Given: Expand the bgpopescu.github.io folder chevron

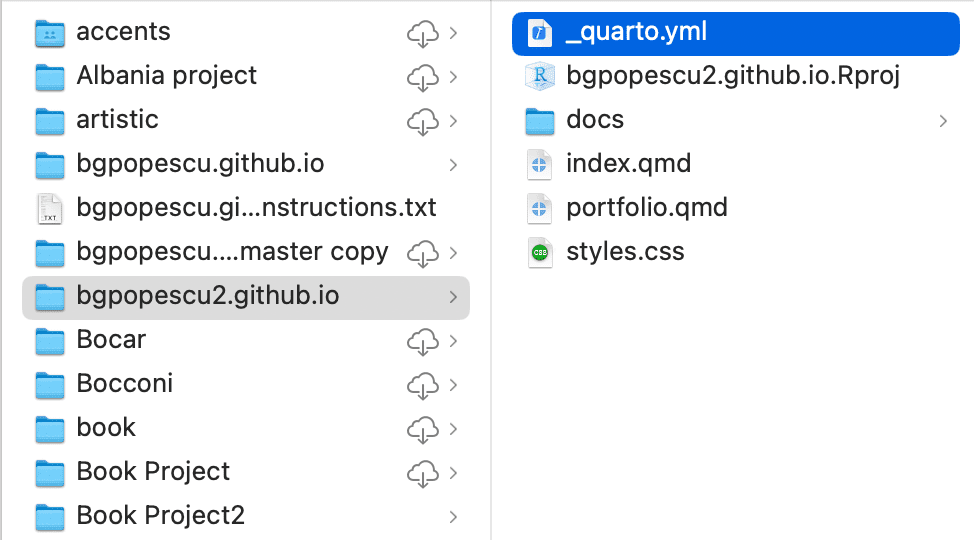Looking at the screenshot, I should (454, 164).
